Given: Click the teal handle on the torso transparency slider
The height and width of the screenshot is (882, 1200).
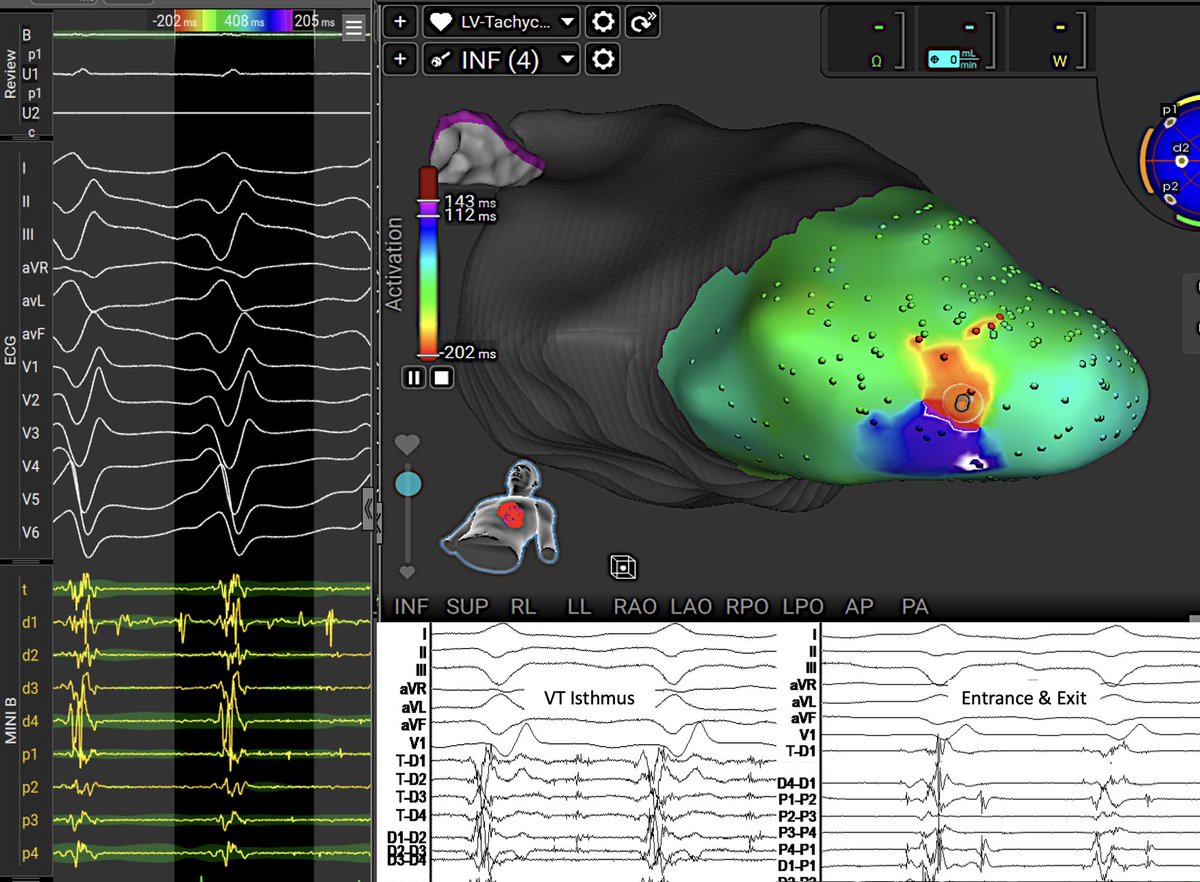Looking at the screenshot, I should coord(409,483).
